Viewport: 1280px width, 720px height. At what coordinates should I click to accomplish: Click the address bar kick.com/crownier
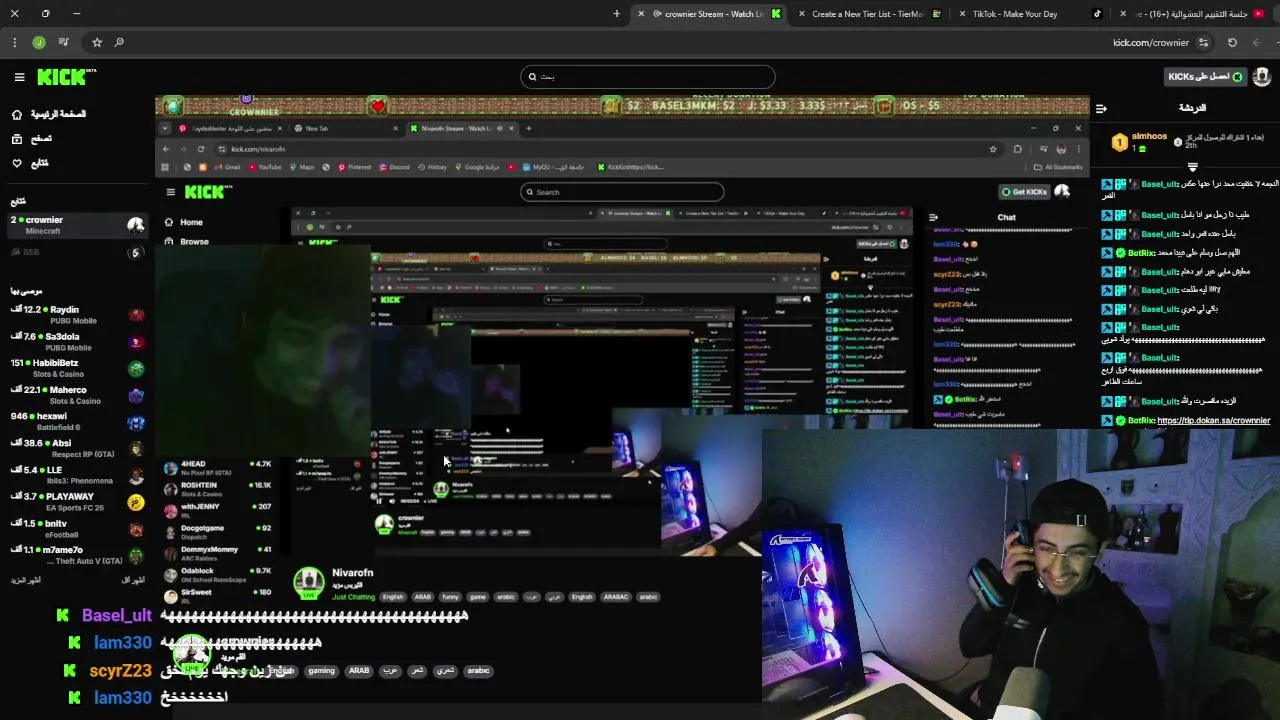1151,42
